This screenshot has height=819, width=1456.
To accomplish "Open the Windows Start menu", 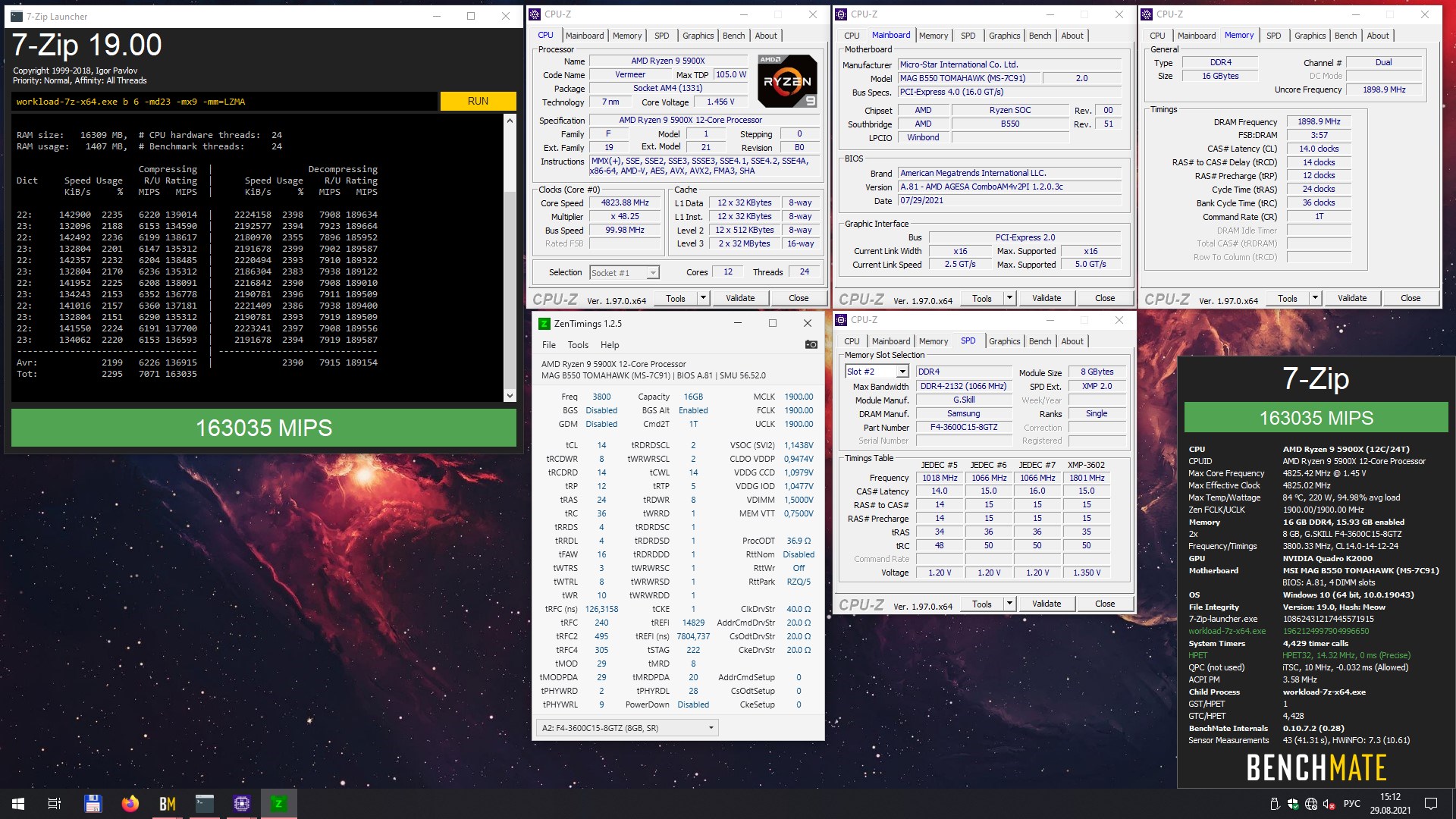I will tap(18, 804).
